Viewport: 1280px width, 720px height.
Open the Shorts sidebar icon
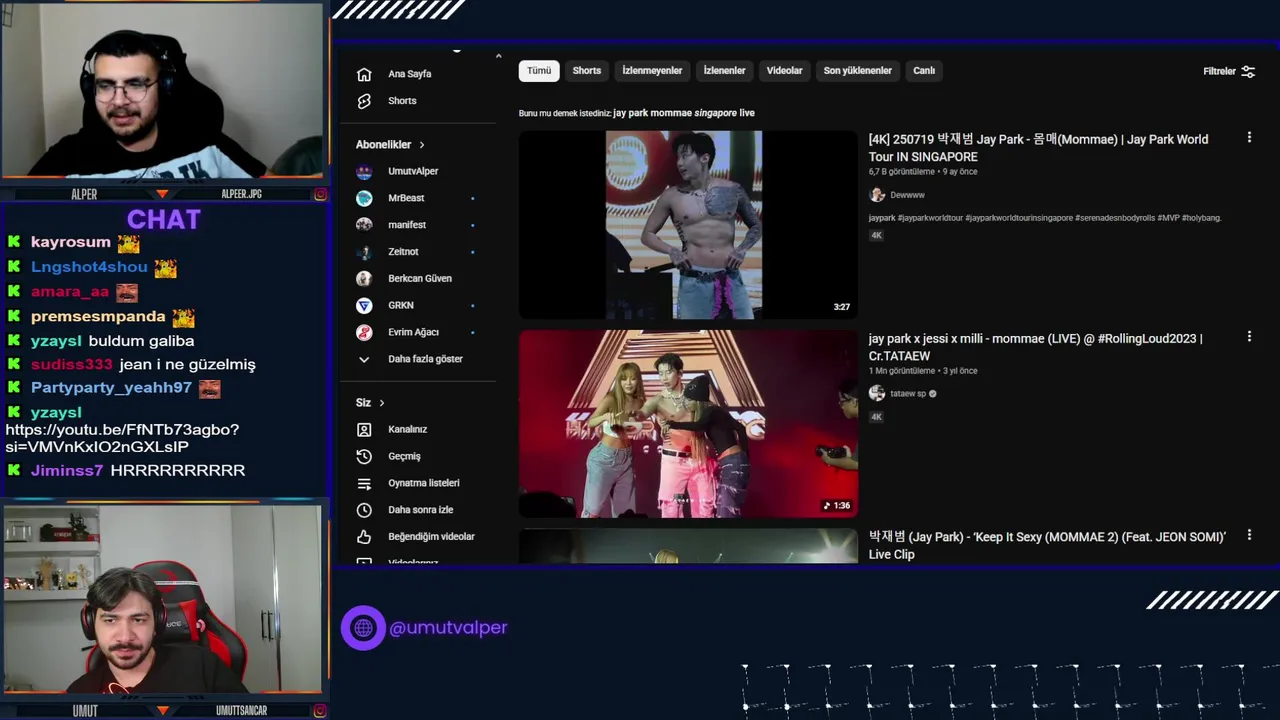click(x=364, y=101)
